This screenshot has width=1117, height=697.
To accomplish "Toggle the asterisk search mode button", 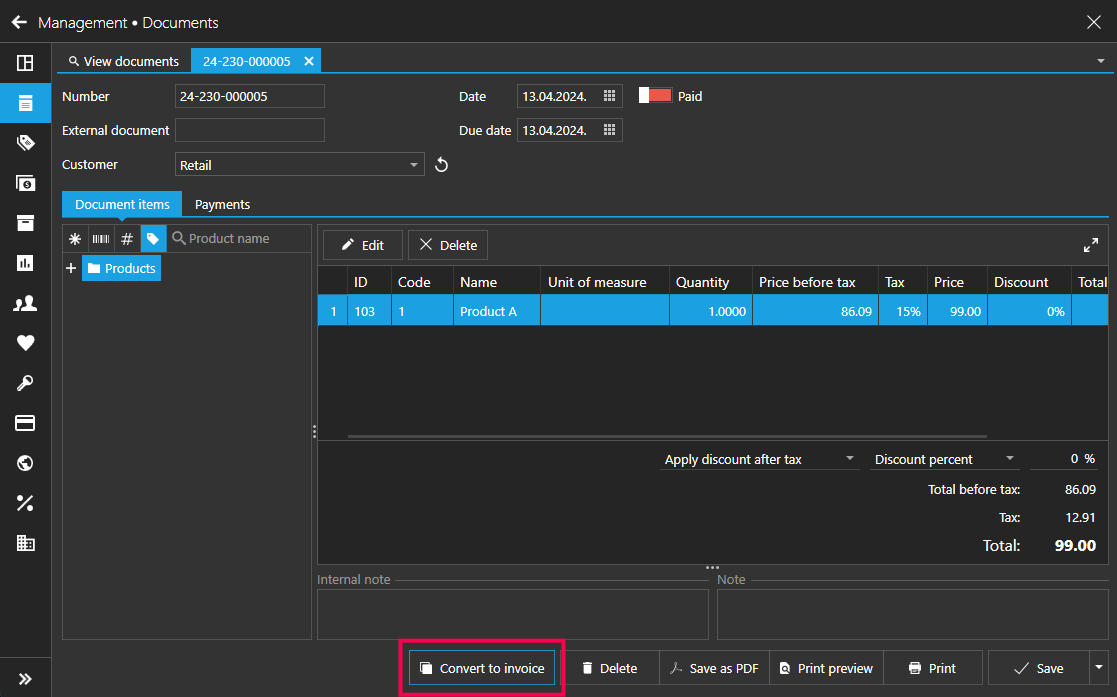I will pyautogui.click(x=75, y=239).
